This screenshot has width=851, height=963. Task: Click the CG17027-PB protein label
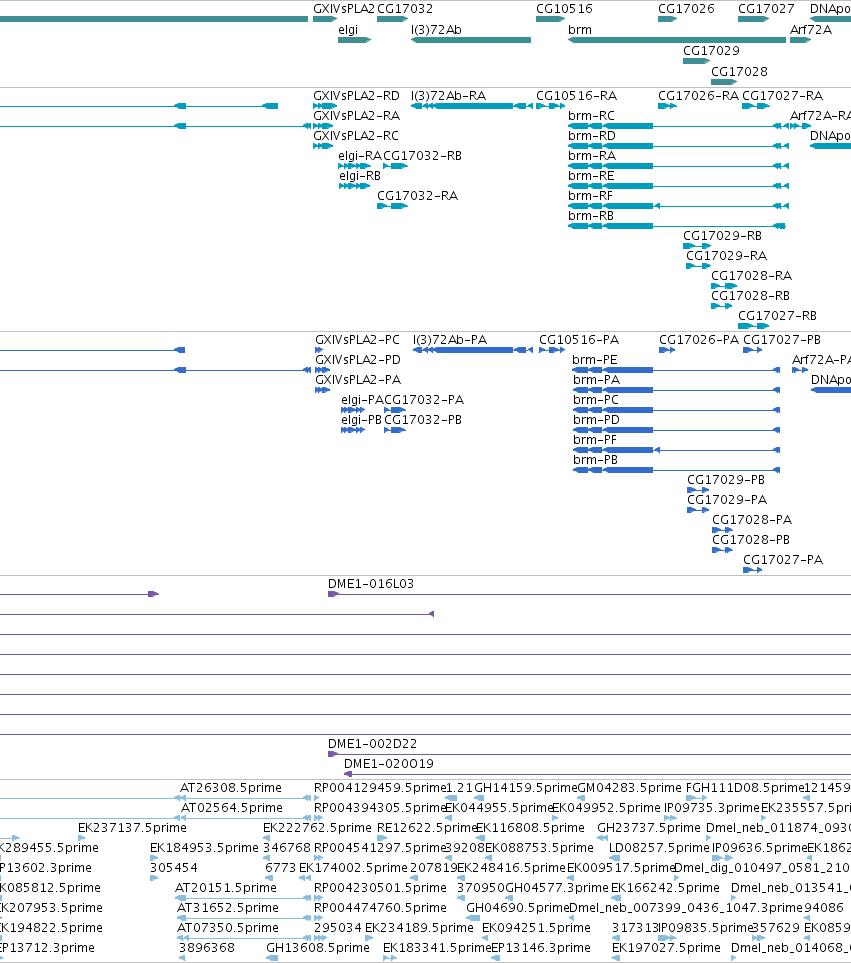(x=782, y=340)
